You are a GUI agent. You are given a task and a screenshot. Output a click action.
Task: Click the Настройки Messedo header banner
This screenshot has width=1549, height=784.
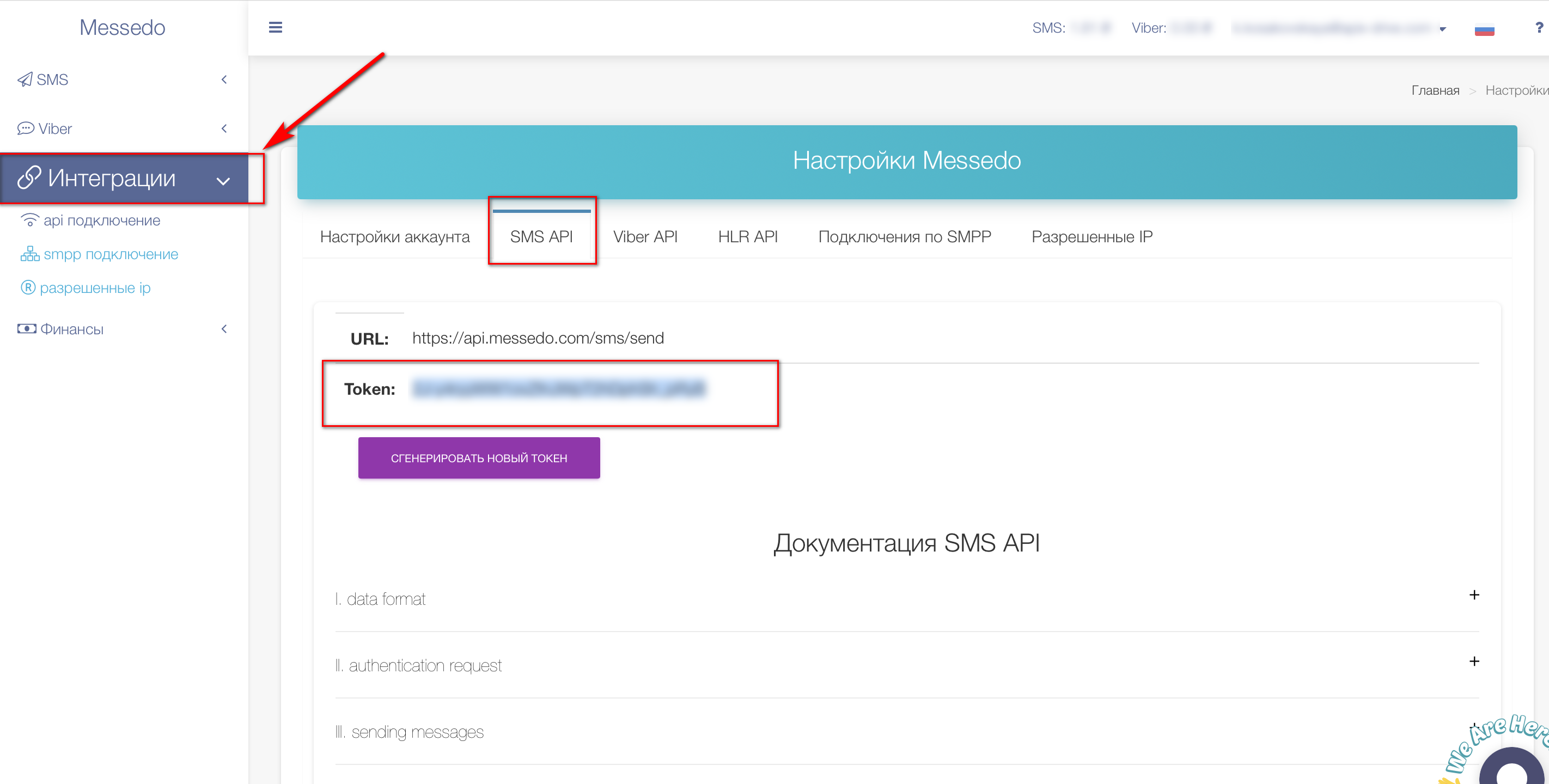click(x=907, y=162)
